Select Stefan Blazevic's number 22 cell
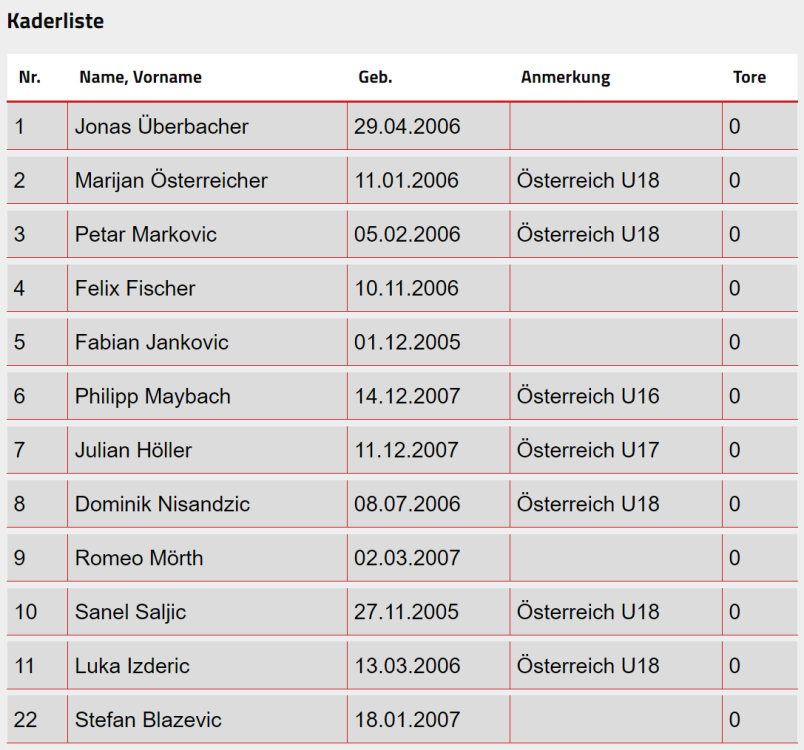This screenshot has height=750, width=804. 26,721
